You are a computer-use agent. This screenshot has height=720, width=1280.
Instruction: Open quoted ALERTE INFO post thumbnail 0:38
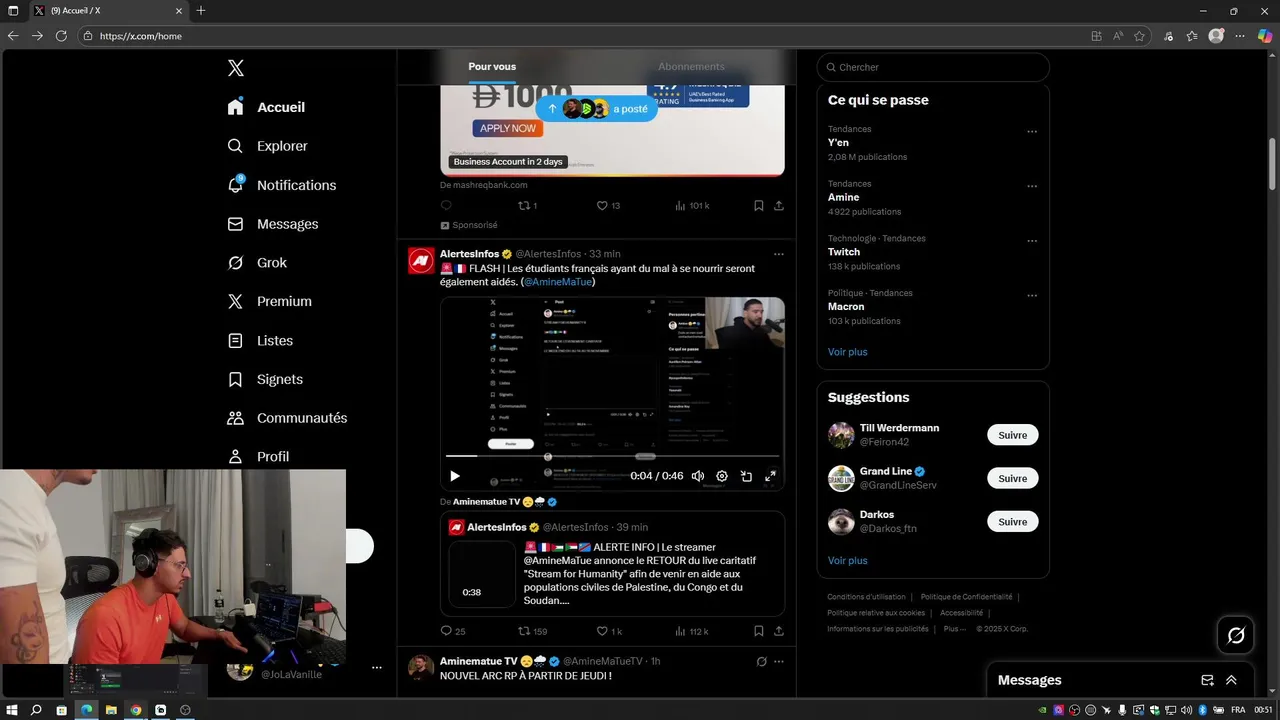484,574
